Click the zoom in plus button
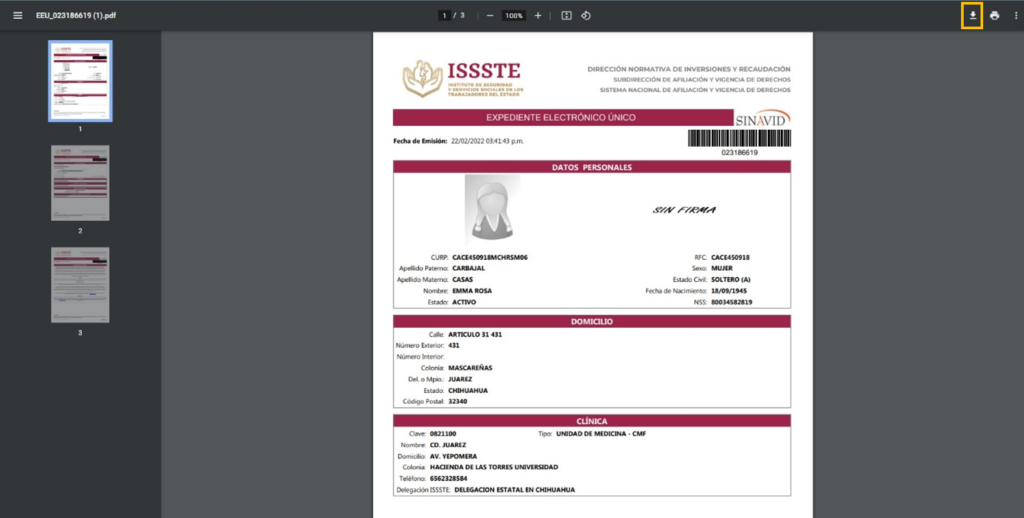Image resolution: width=1024 pixels, height=518 pixels. click(538, 16)
